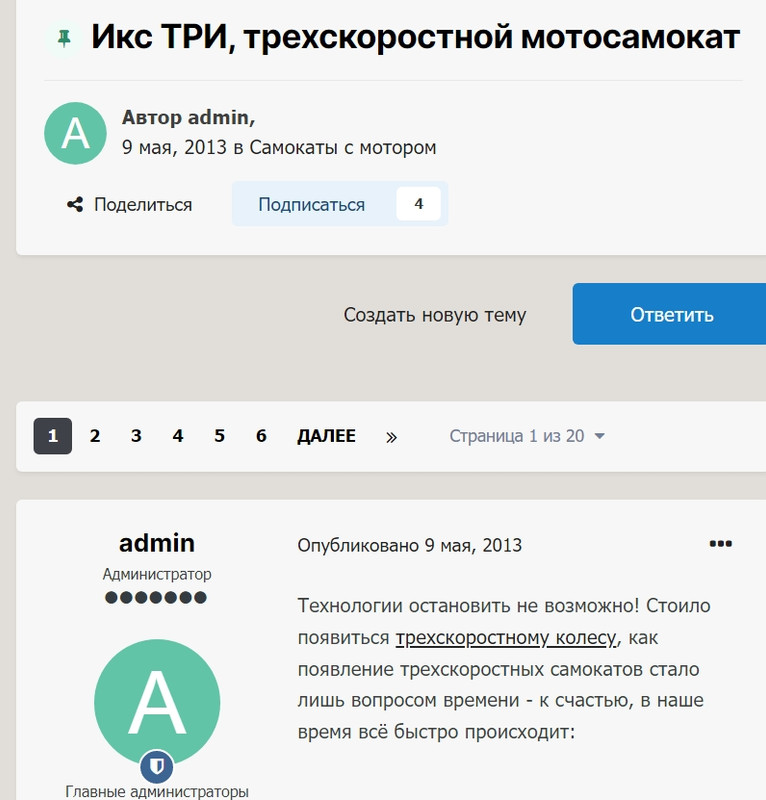The height and width of the screenshot is (800, 766).
Task: Click the topic title "Икс ТРИ, трехскоростной мотосамокат"
Action: tap(415, 37)
